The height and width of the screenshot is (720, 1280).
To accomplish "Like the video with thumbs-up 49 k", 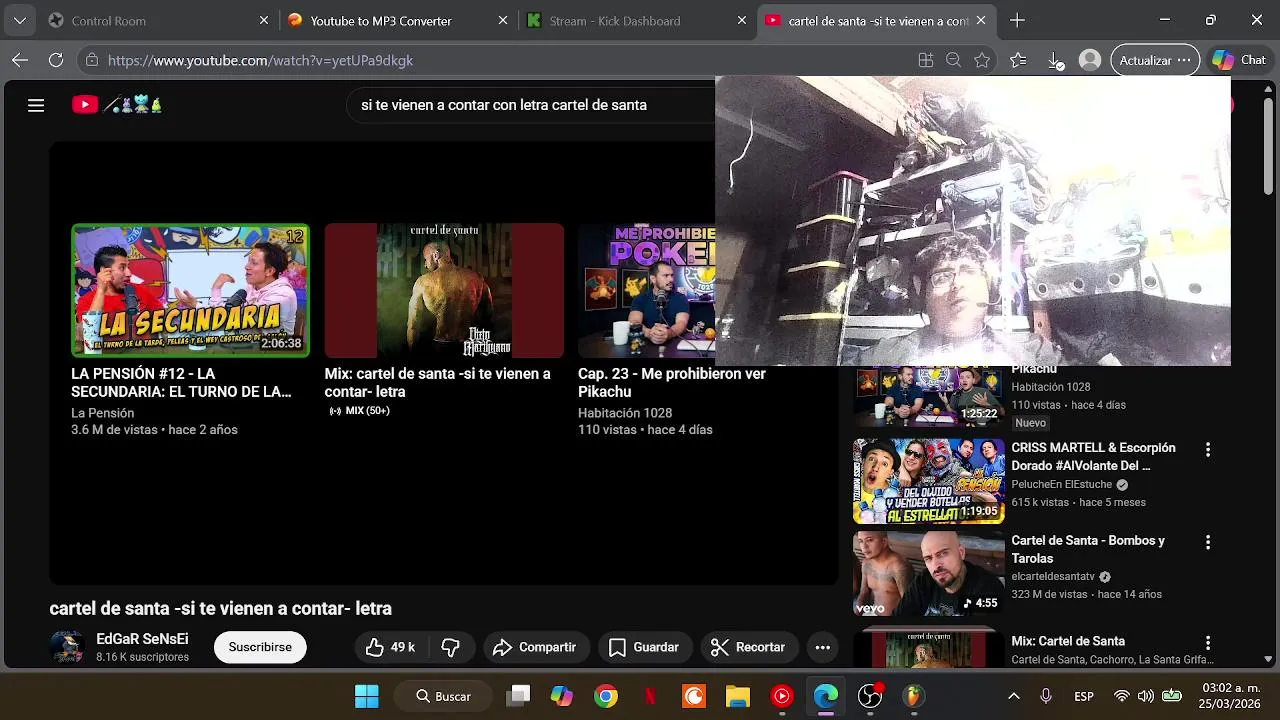I will [x=390, y=647].
